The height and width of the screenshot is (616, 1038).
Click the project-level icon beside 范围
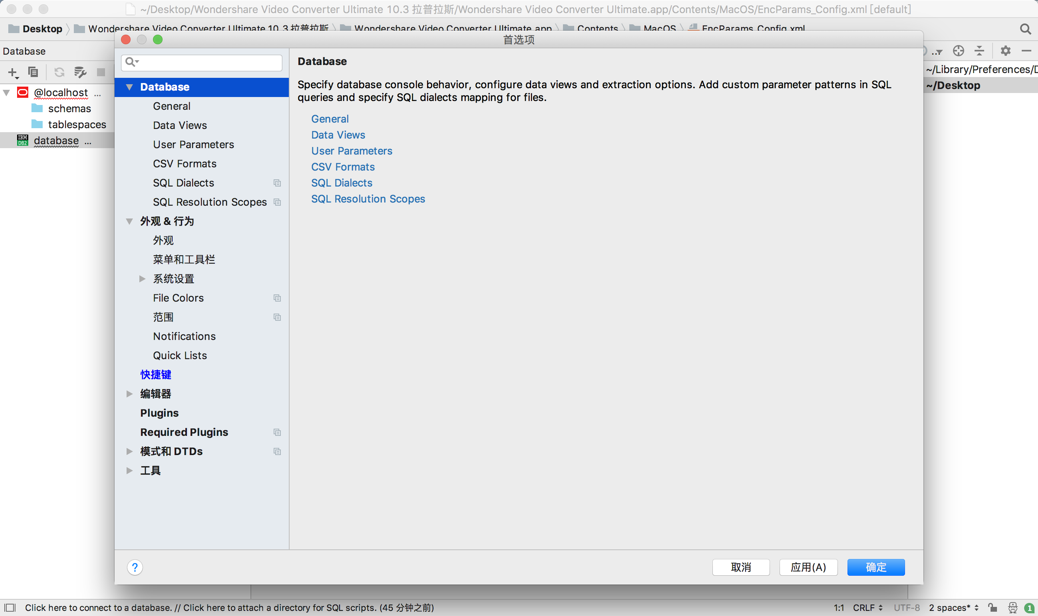(x=277, y=317)
